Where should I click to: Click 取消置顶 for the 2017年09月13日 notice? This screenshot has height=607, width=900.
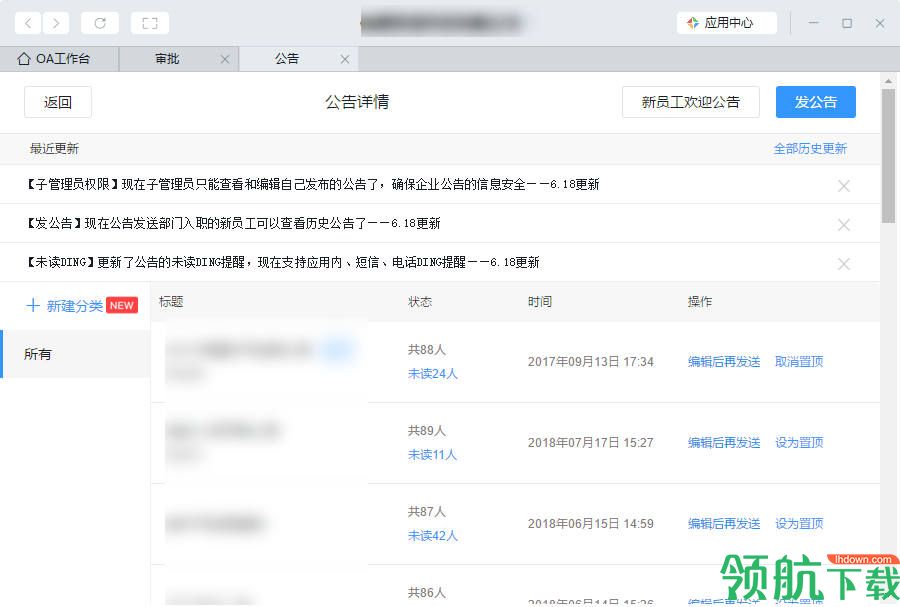799,361
